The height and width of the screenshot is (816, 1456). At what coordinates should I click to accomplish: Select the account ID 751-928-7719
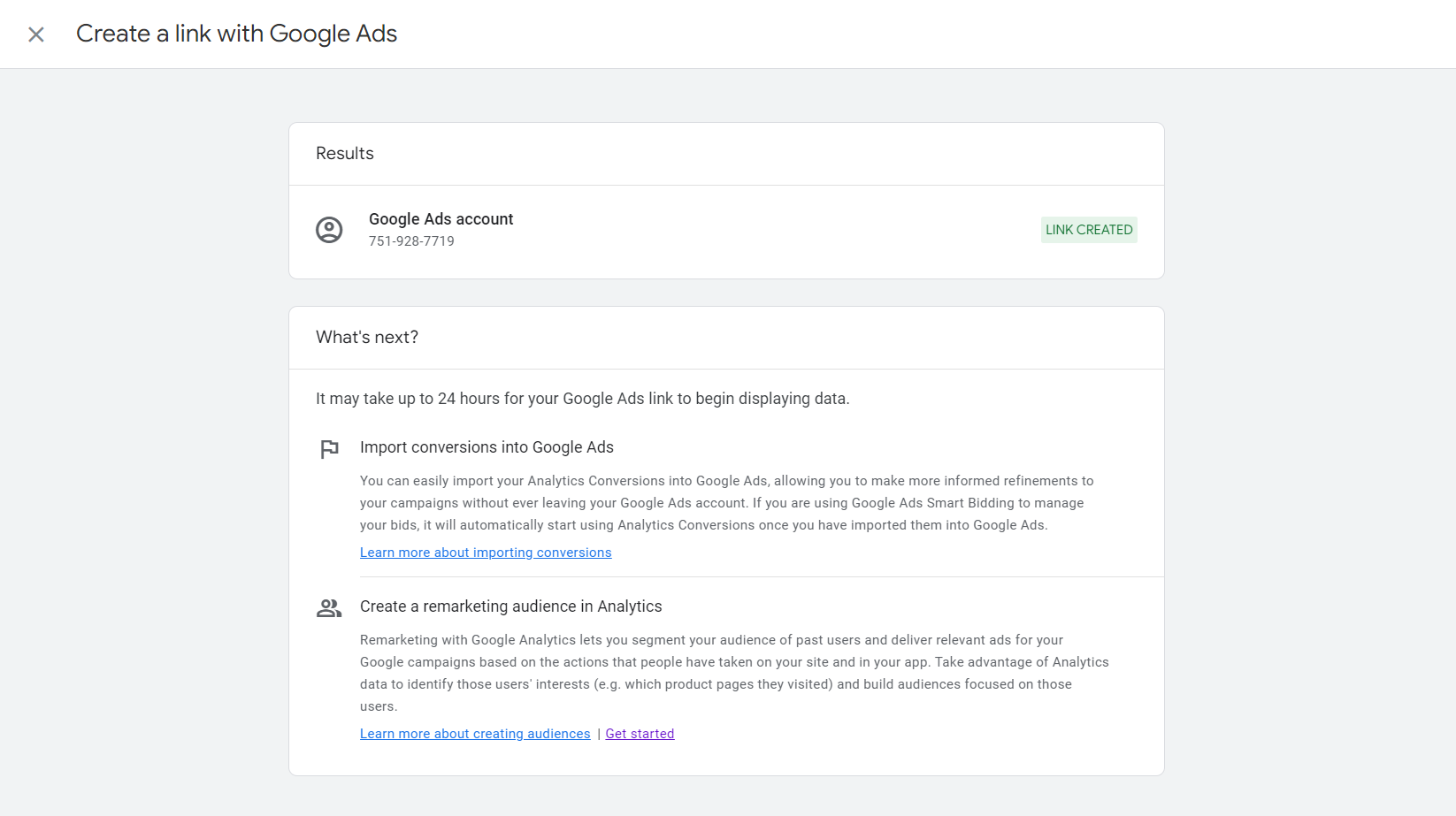point(411,241)
